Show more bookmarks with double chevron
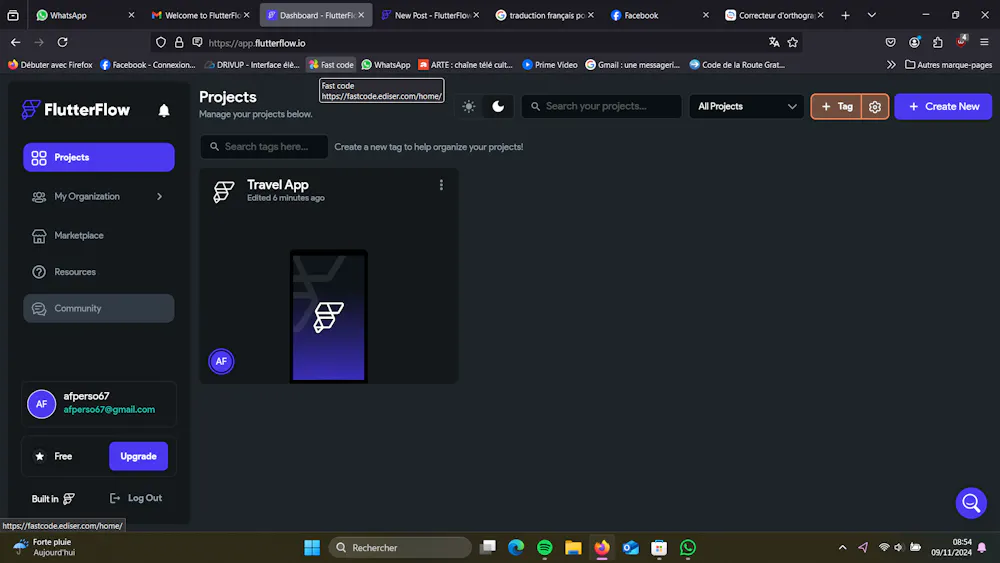Image resolution: width=1000 pixels, height=563 pixels. [891, 64]
